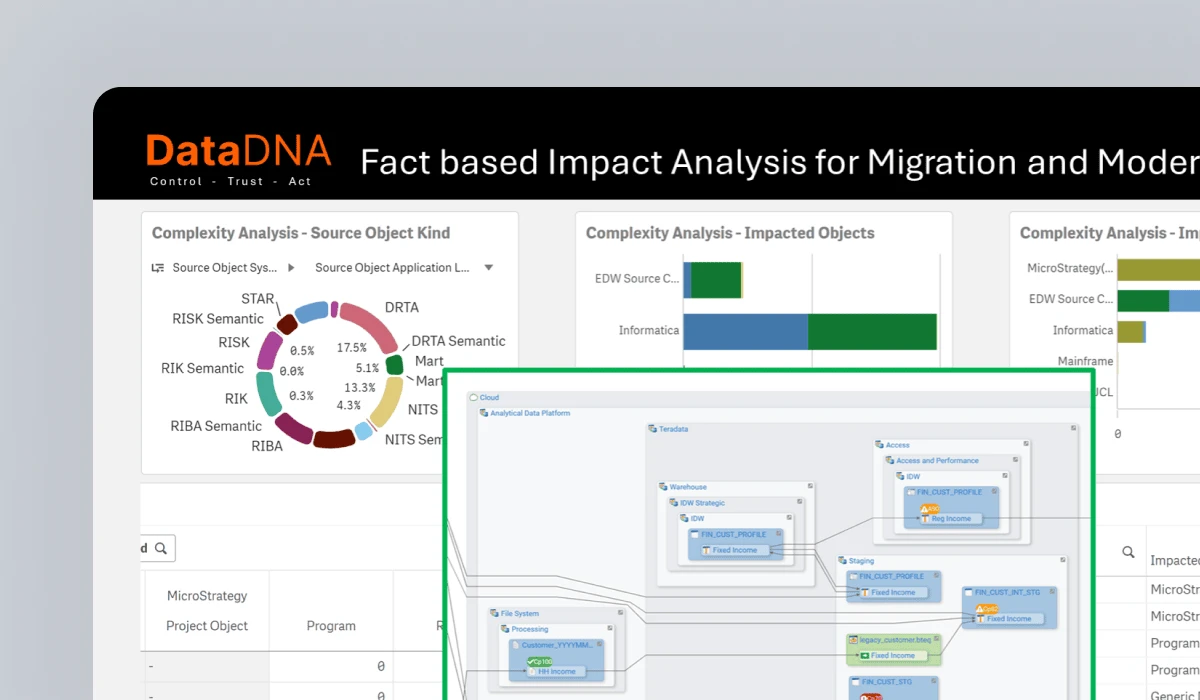Viewport: 1200px width, 700px height.
Task: Click the RIBA Semantic legend label
Action: 216,426
